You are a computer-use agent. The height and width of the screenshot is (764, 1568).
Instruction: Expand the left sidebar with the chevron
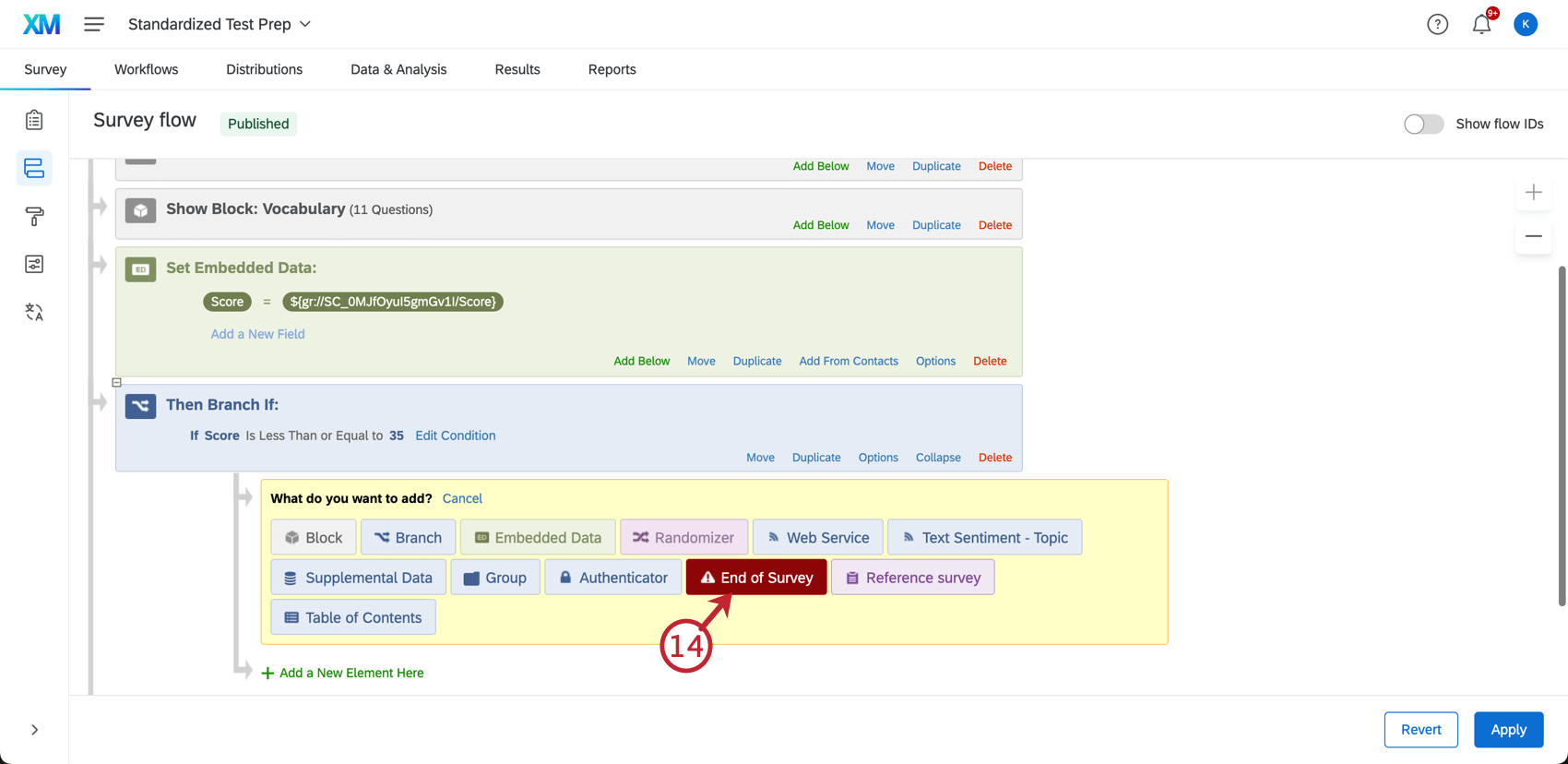click(x=34, y=730)
